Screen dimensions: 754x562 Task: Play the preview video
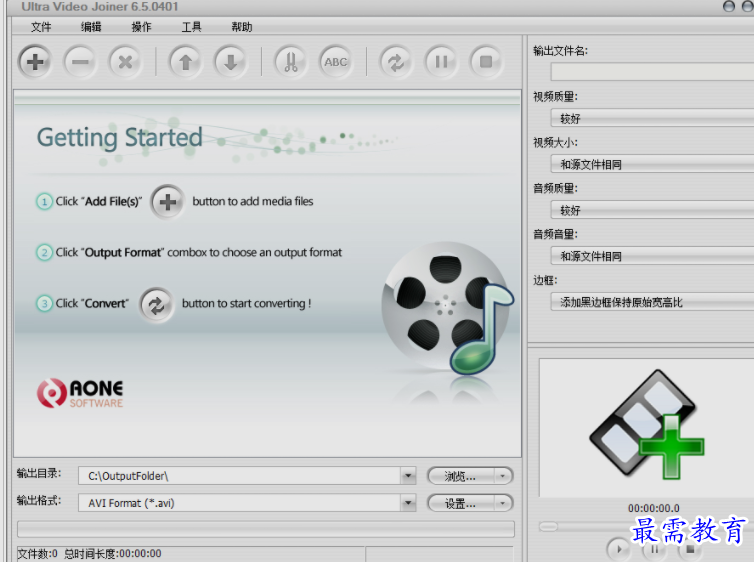pyautogui.click(x=619, y=549)
